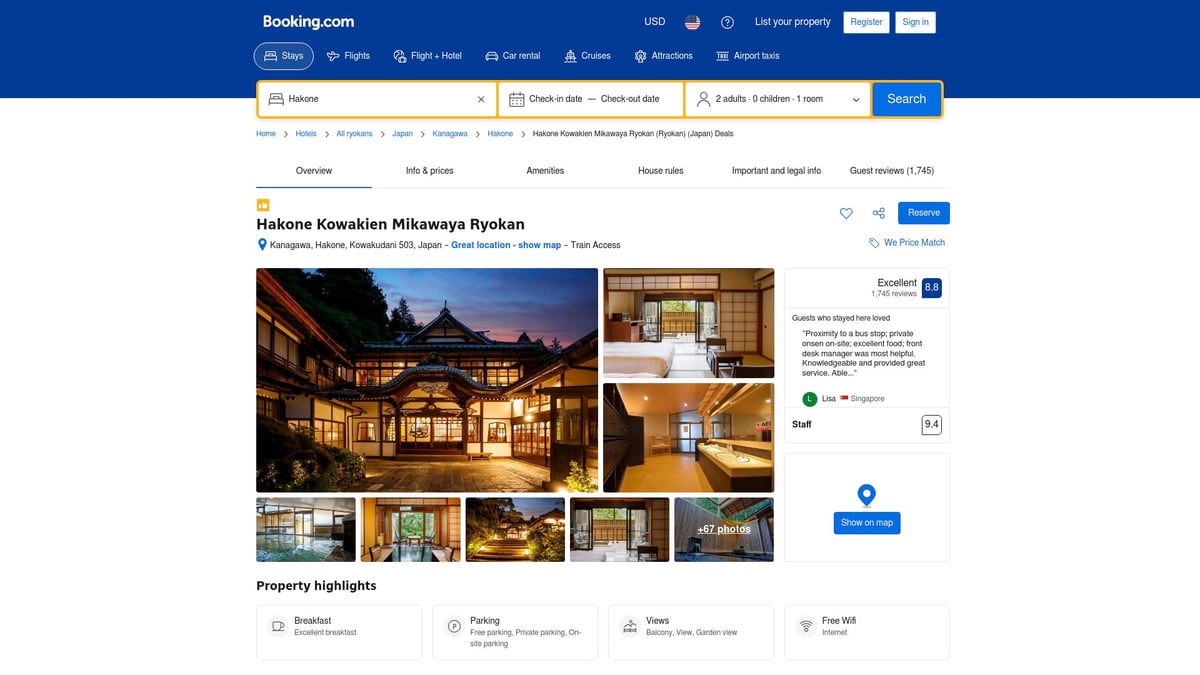Switch to the Amenities tab
This screenshot has height=675, width=1200.
click(545, 170)
